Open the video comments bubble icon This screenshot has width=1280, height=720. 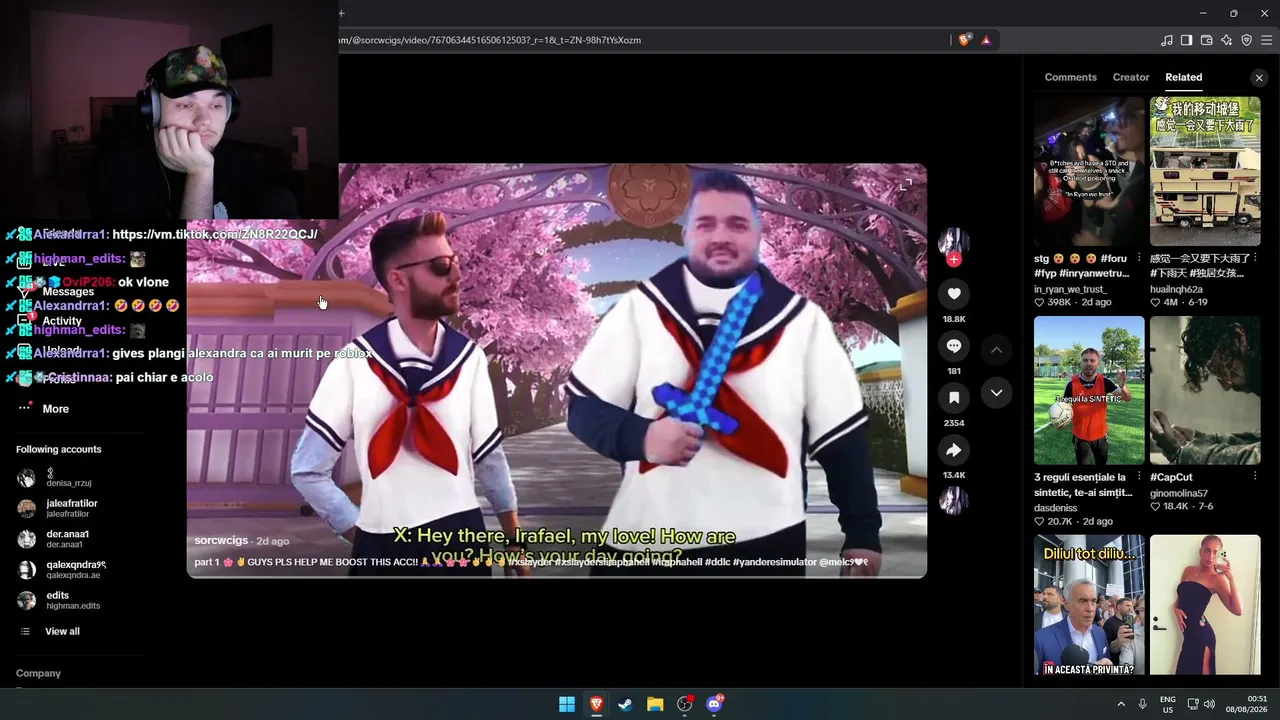coord(954,346)
